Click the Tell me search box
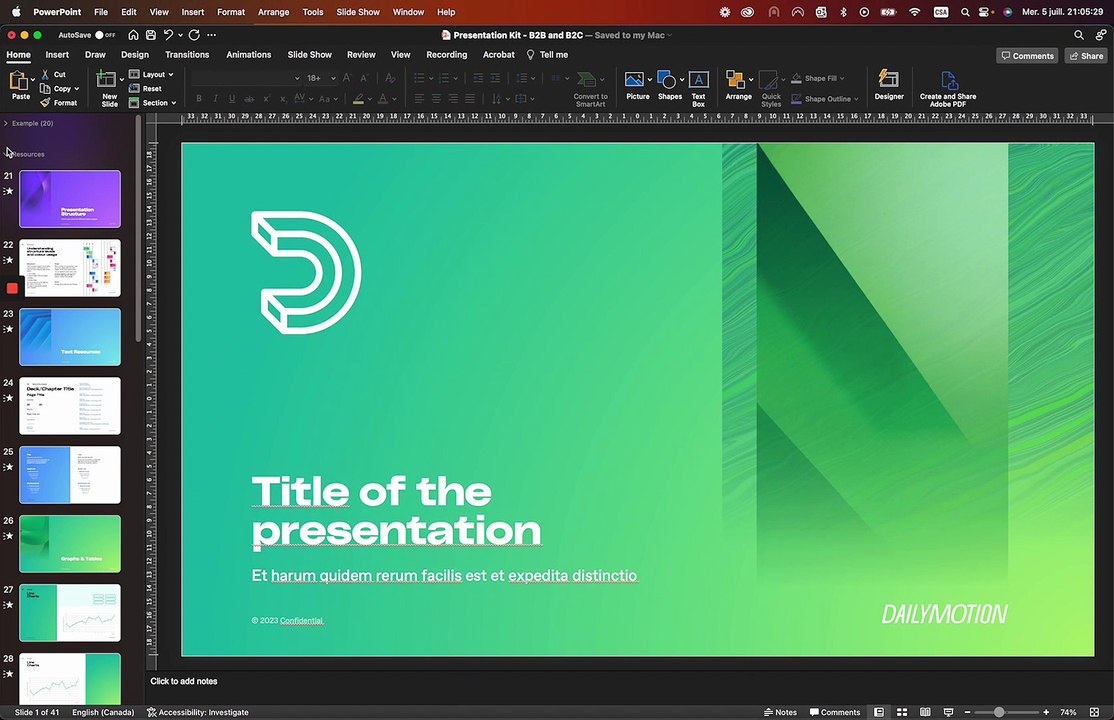Viewport: 1114px width, 720px height. [x=547, y=55]
